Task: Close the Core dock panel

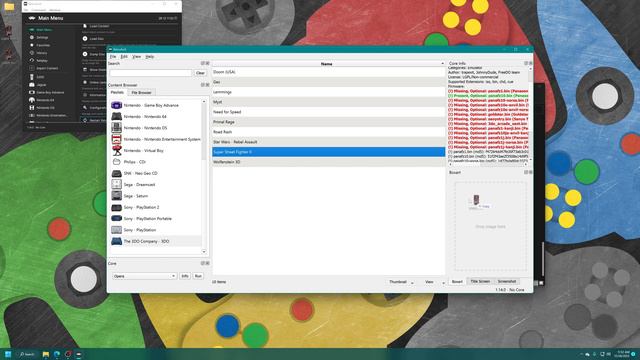Action: [x=207, y=263]
